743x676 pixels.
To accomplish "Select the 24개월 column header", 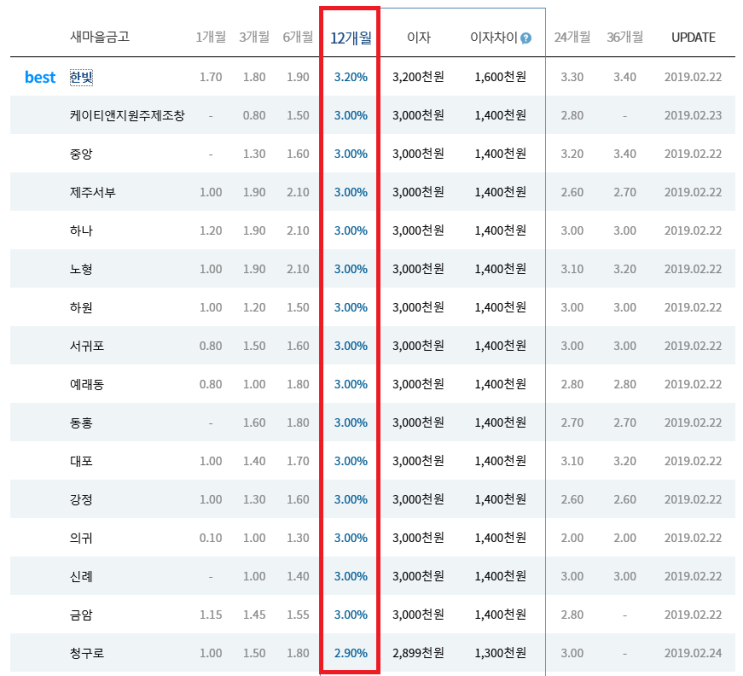I will tap(572, 37).
